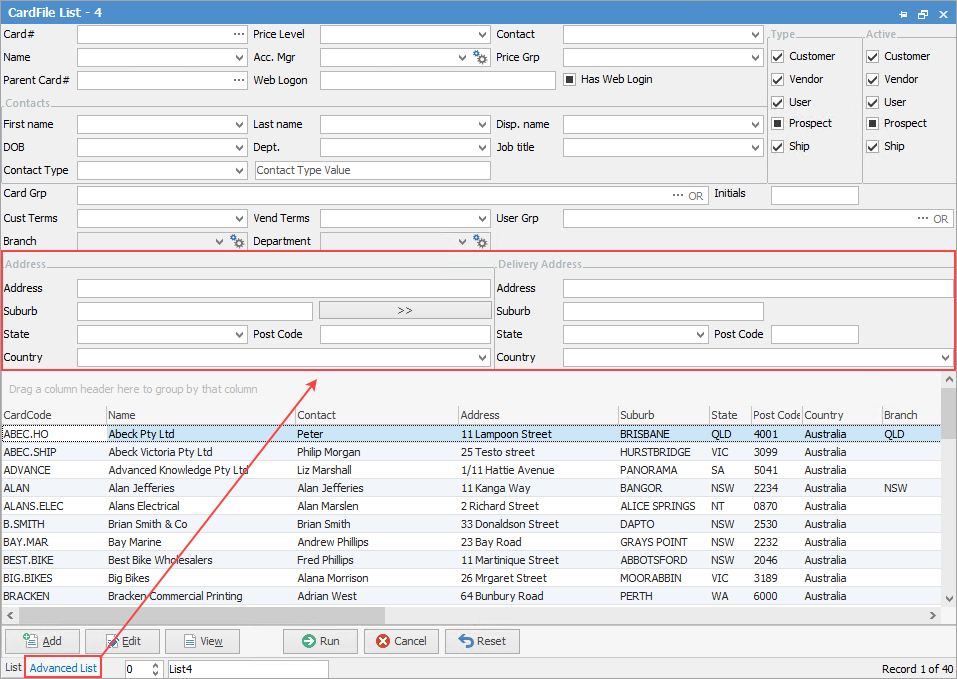
Task: Click the Advanced List link
Action: tap(63, 668)
